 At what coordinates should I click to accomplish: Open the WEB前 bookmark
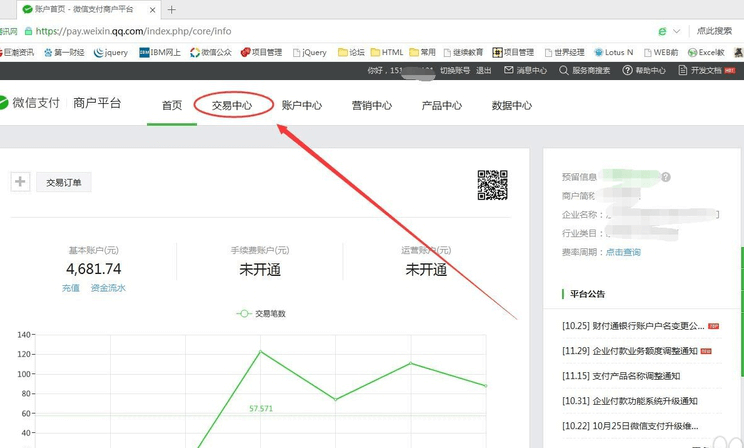click(x=661, y=52)
